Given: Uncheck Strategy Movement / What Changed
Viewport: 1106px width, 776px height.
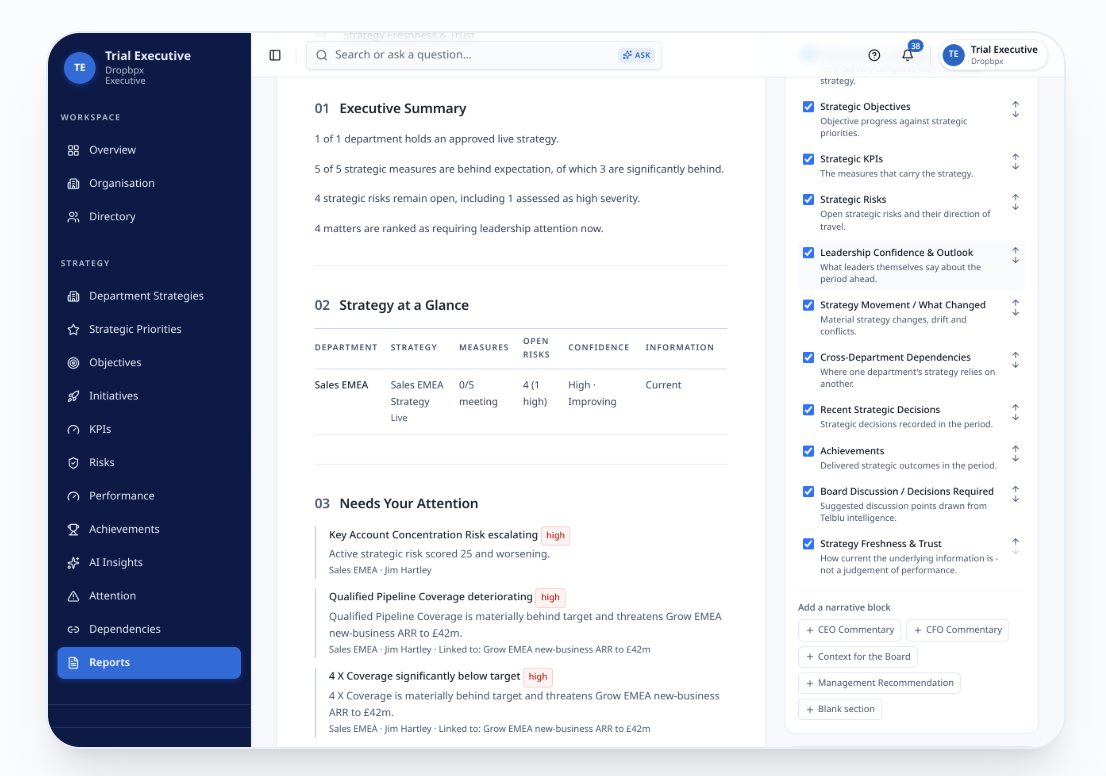Looking at the screenshot, I should click(808, 305).
